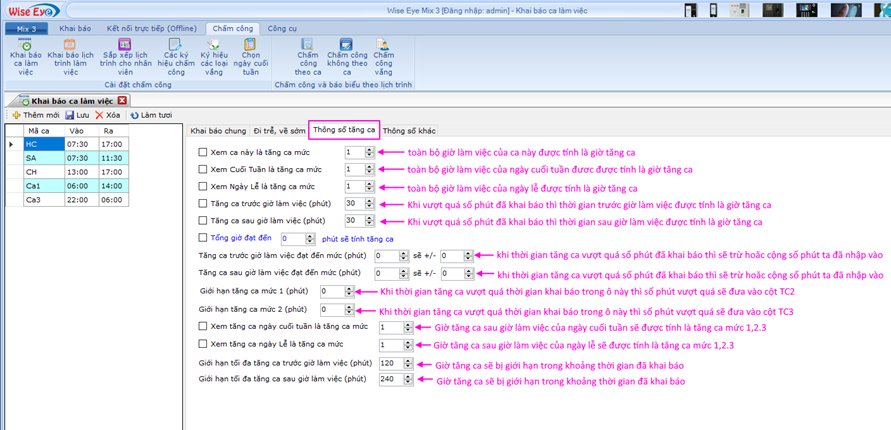Screen dimensions: 891x430
Task: Check the Tổng giờ đạt đến option
Action: [x=203, y=239]
